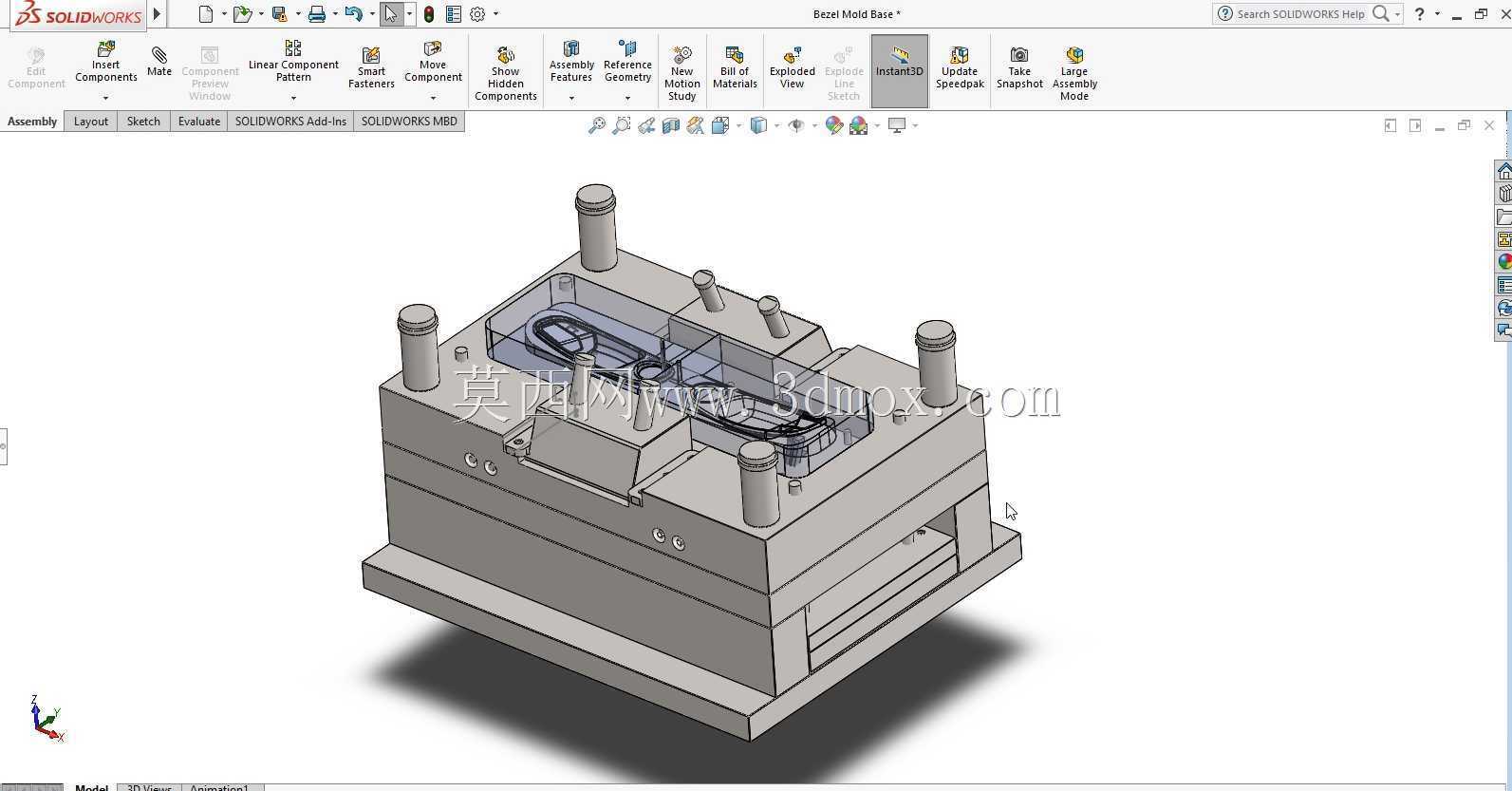
Task: Toggle Large Assembly Mode
Action: (x=1074, y=73)
